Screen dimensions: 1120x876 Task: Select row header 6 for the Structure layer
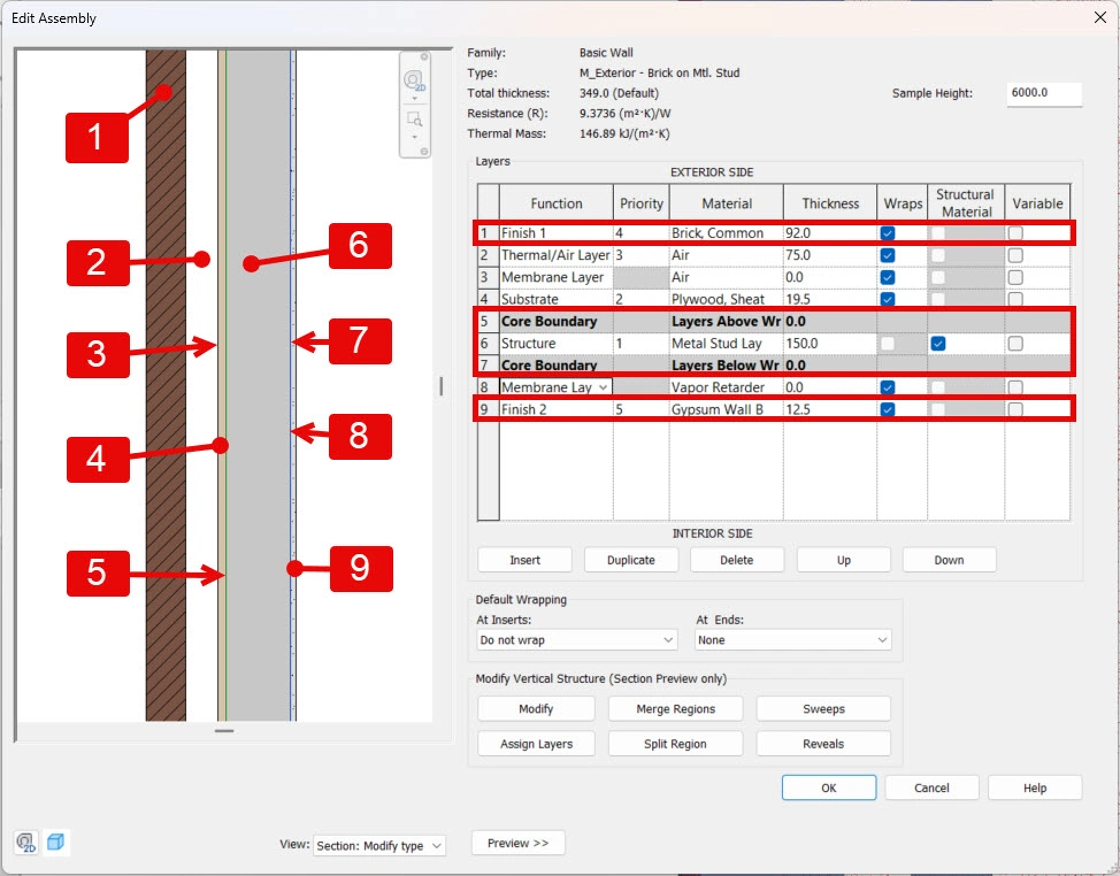pyautogui.click(x=487, y=343)
